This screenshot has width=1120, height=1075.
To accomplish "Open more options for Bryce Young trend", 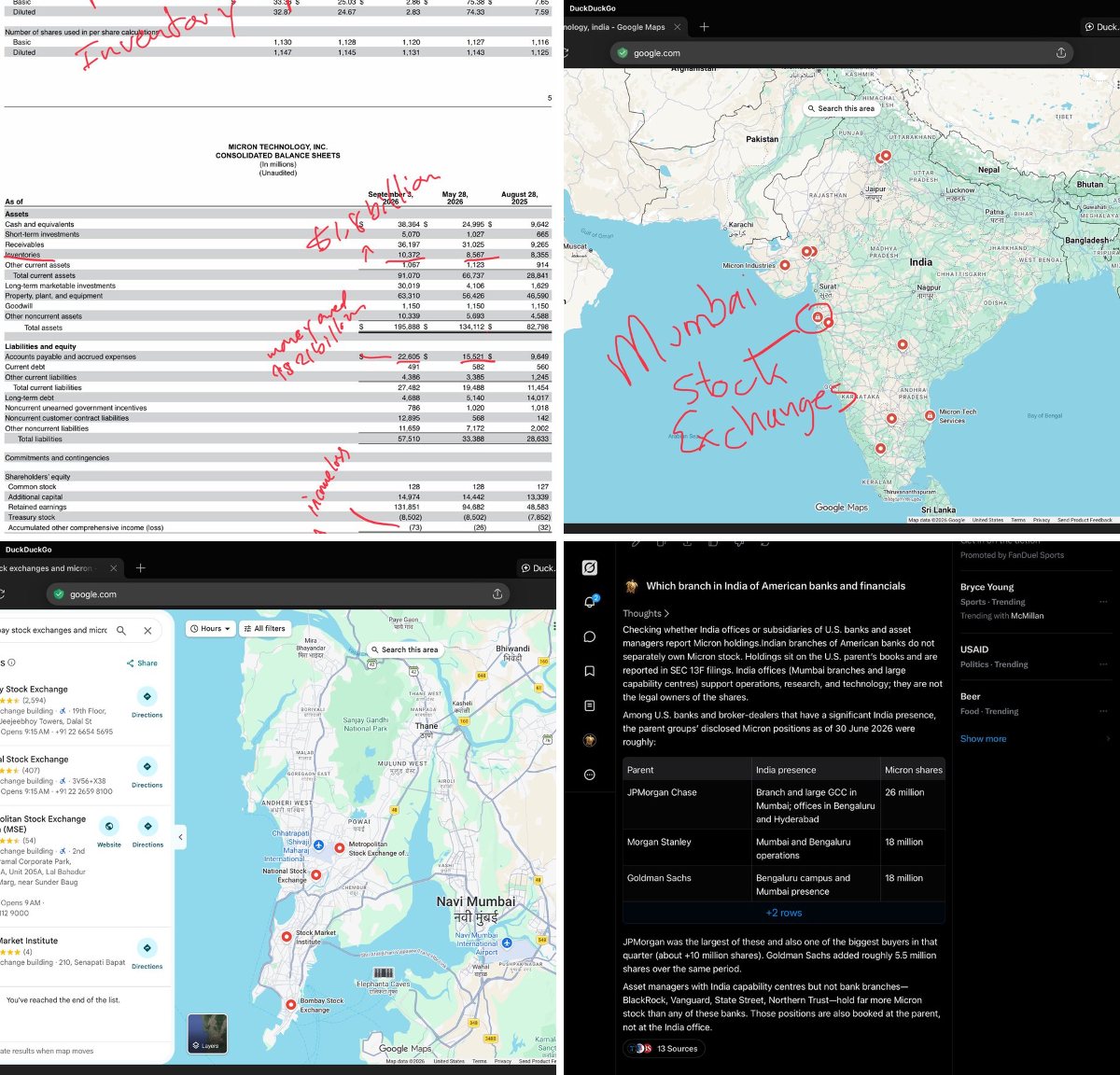I will tap(1103, 601).
